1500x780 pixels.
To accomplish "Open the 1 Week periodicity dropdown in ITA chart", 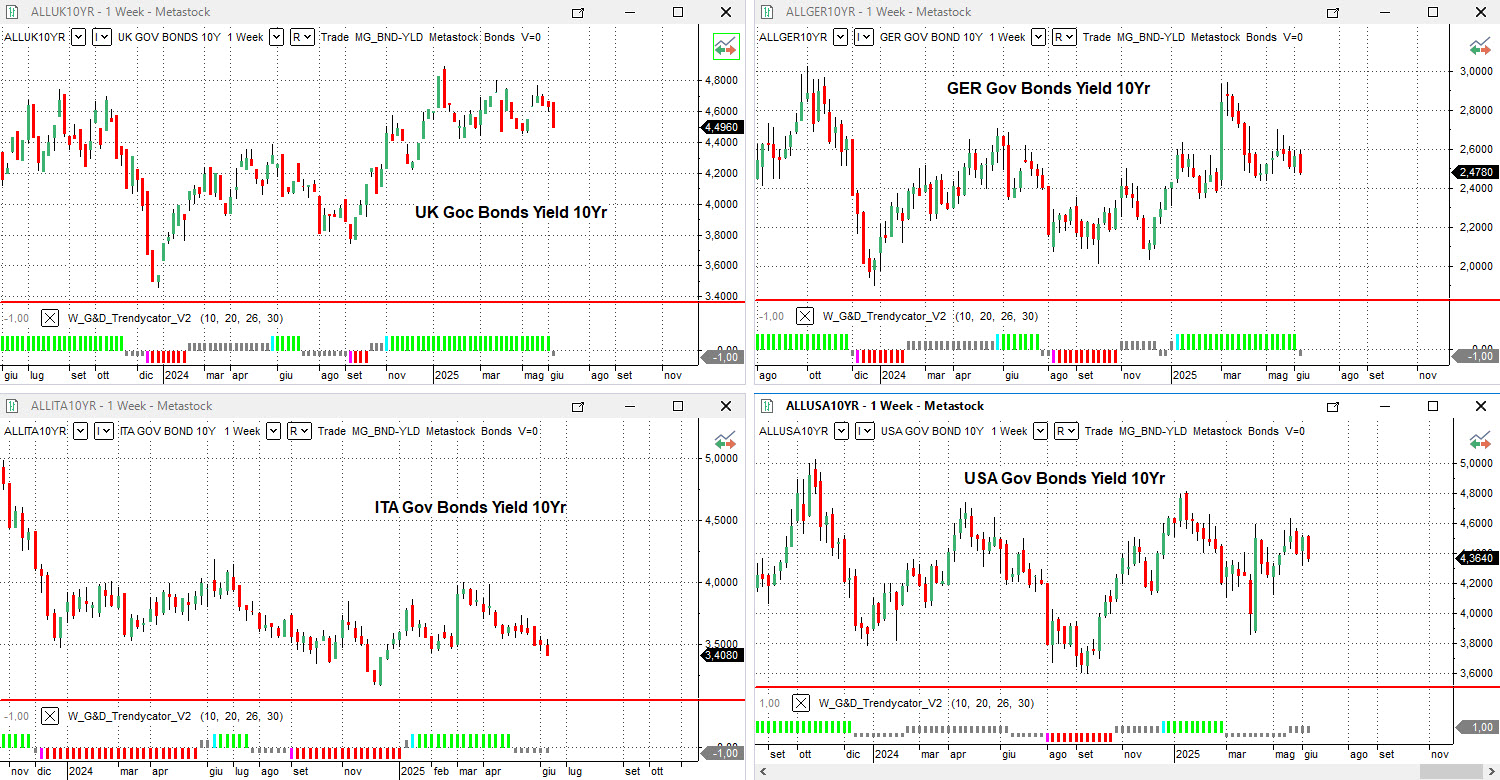I will point(273,431).
